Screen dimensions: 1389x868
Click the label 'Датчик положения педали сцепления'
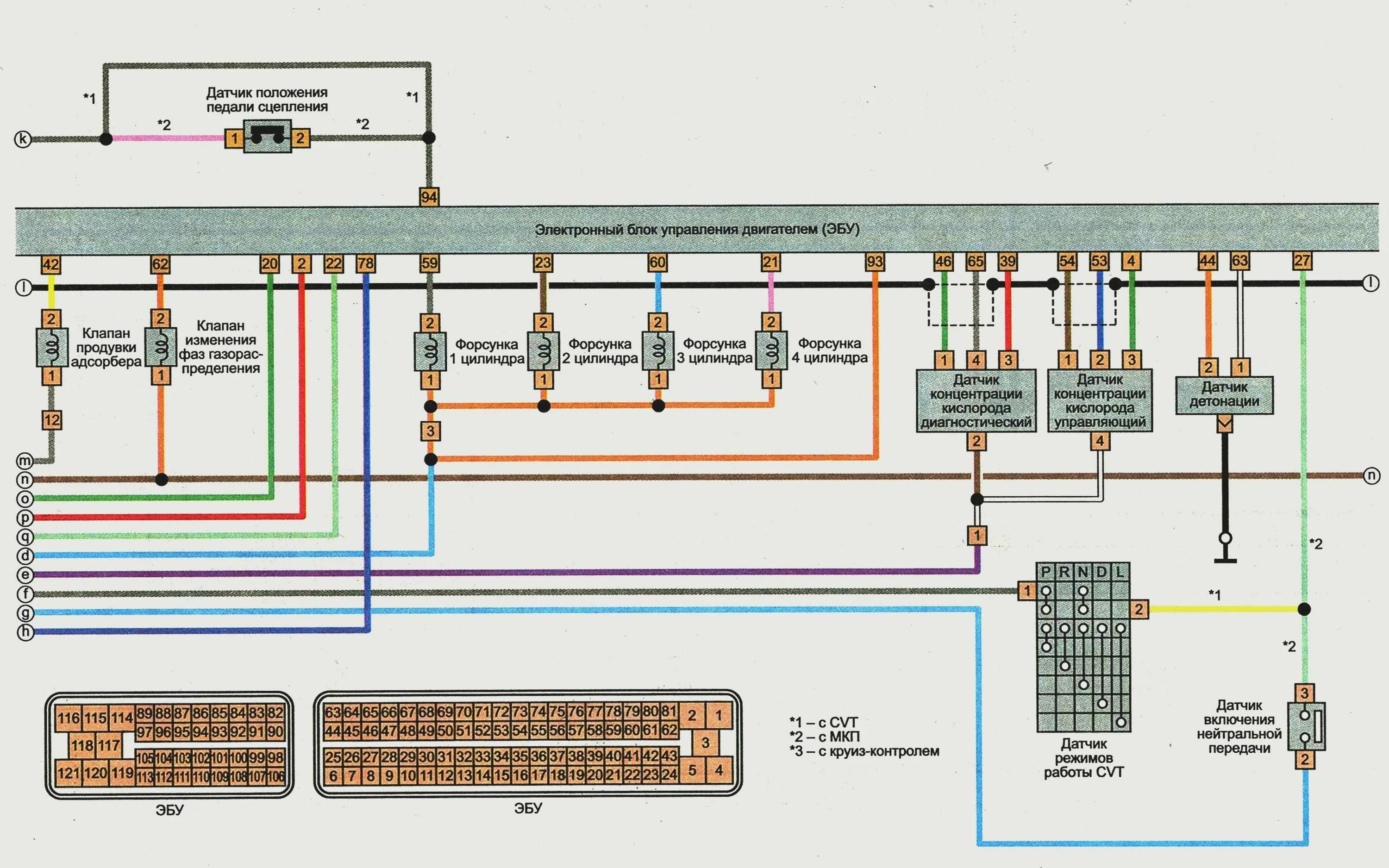pos(267,100)
